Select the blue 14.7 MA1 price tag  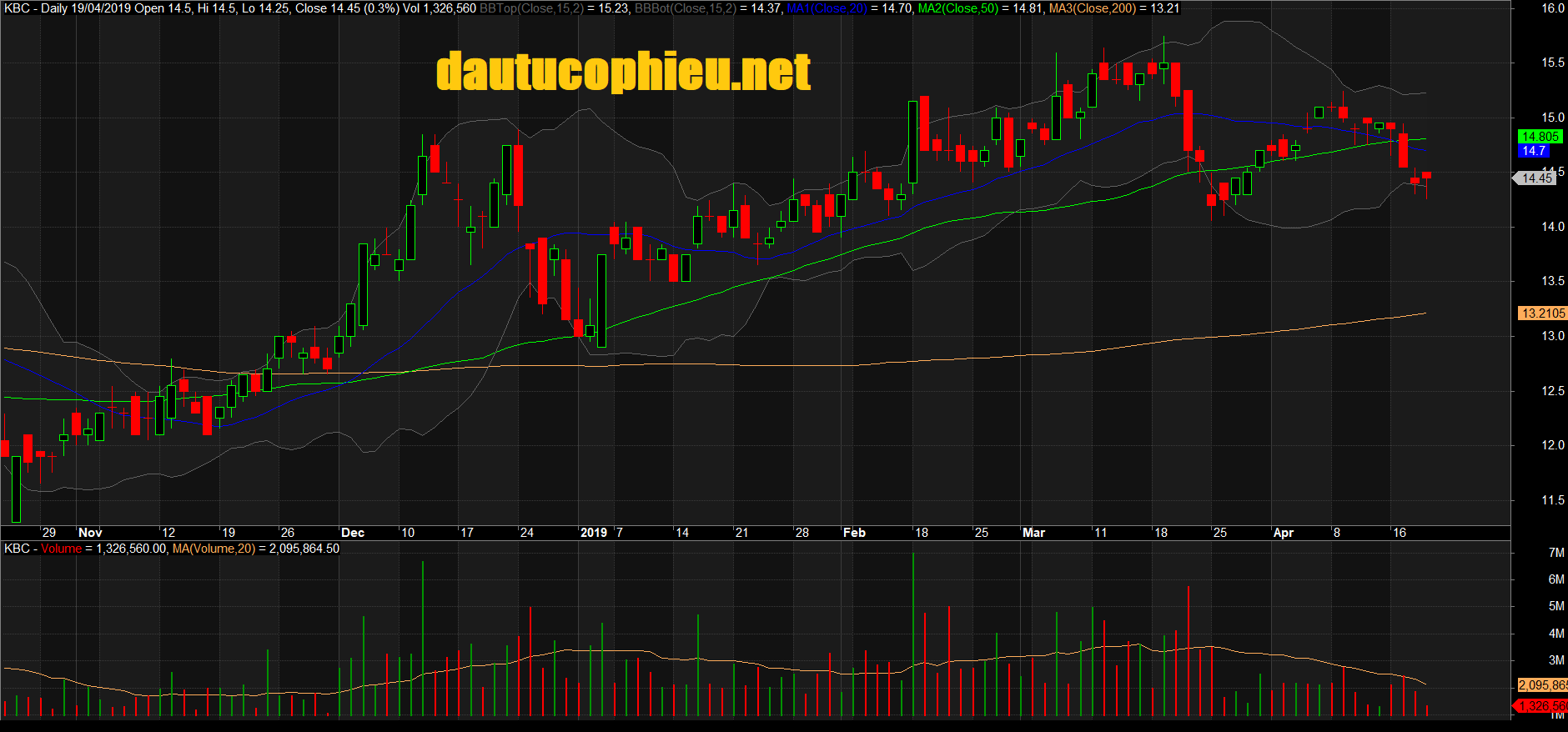1534,151
